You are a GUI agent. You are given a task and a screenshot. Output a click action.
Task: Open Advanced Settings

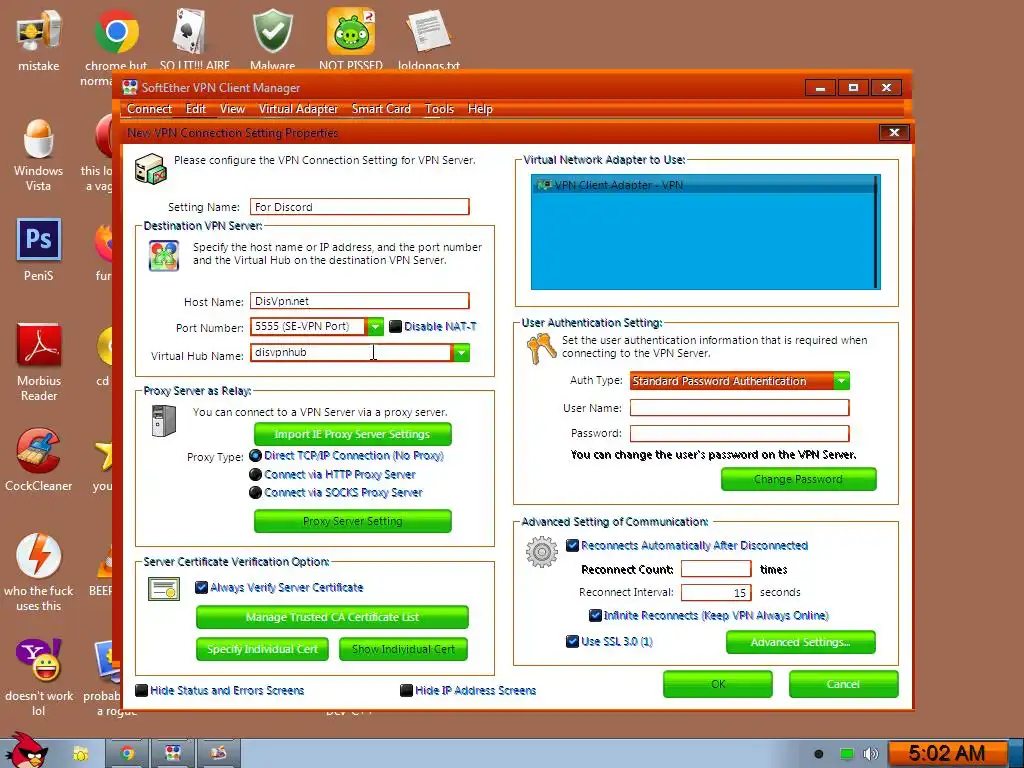(x=801, y=642)
